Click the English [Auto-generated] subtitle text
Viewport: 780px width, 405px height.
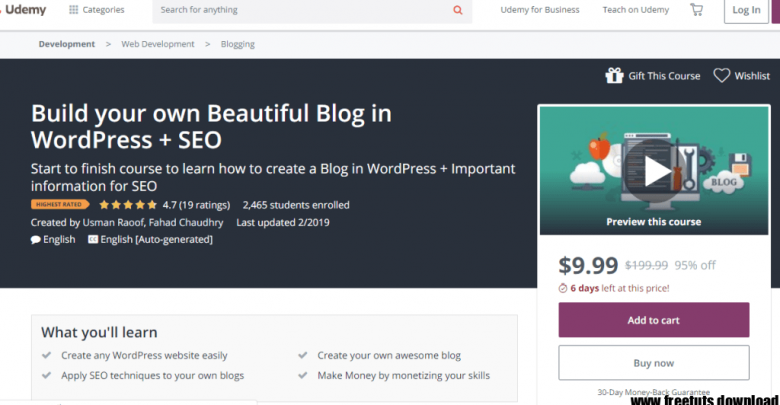pos(157,239)
